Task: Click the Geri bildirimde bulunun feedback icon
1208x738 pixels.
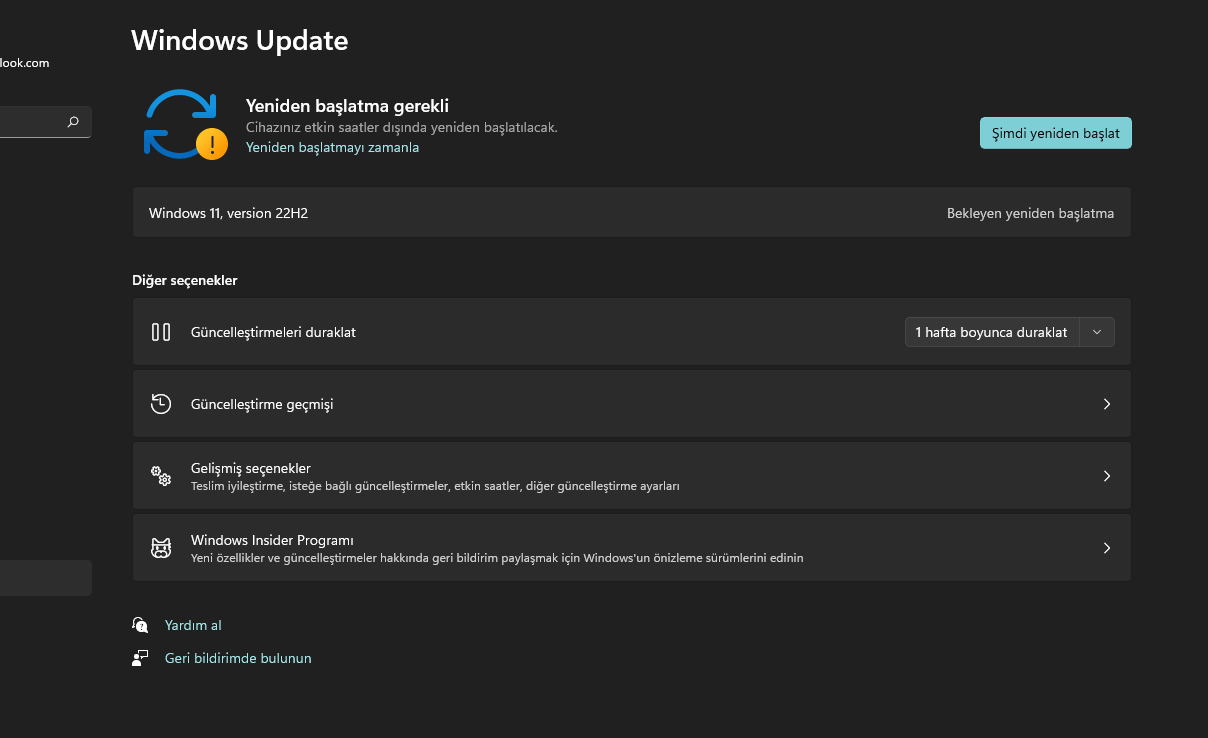Action: point(140,658)
